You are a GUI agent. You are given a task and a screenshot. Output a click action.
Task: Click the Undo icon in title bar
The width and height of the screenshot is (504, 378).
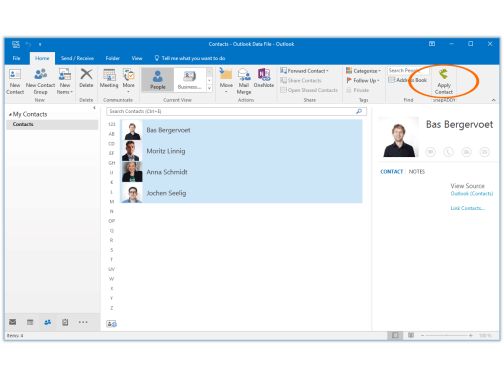(28, 44)
